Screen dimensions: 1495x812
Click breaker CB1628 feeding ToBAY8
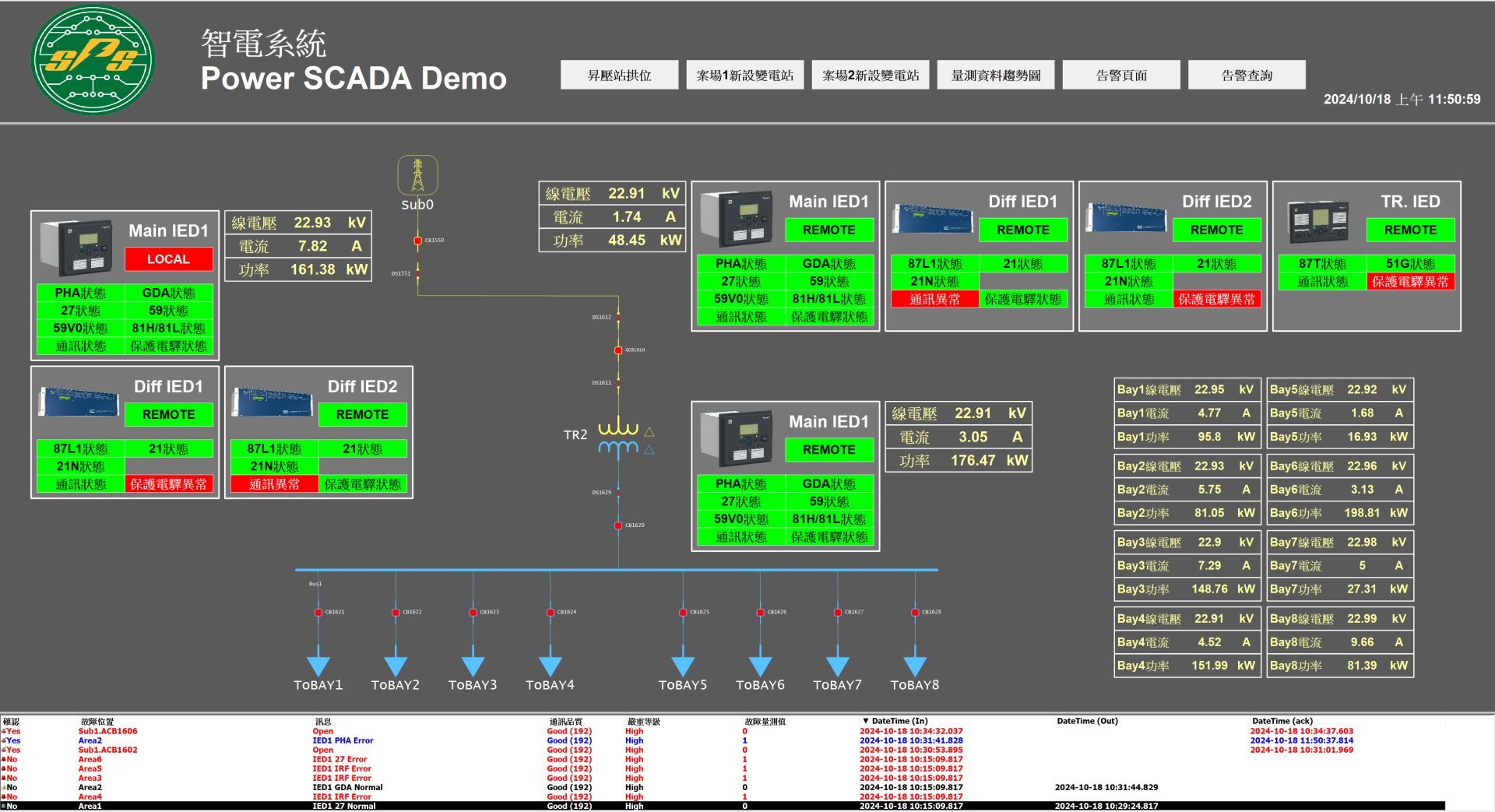coord(913,613)
